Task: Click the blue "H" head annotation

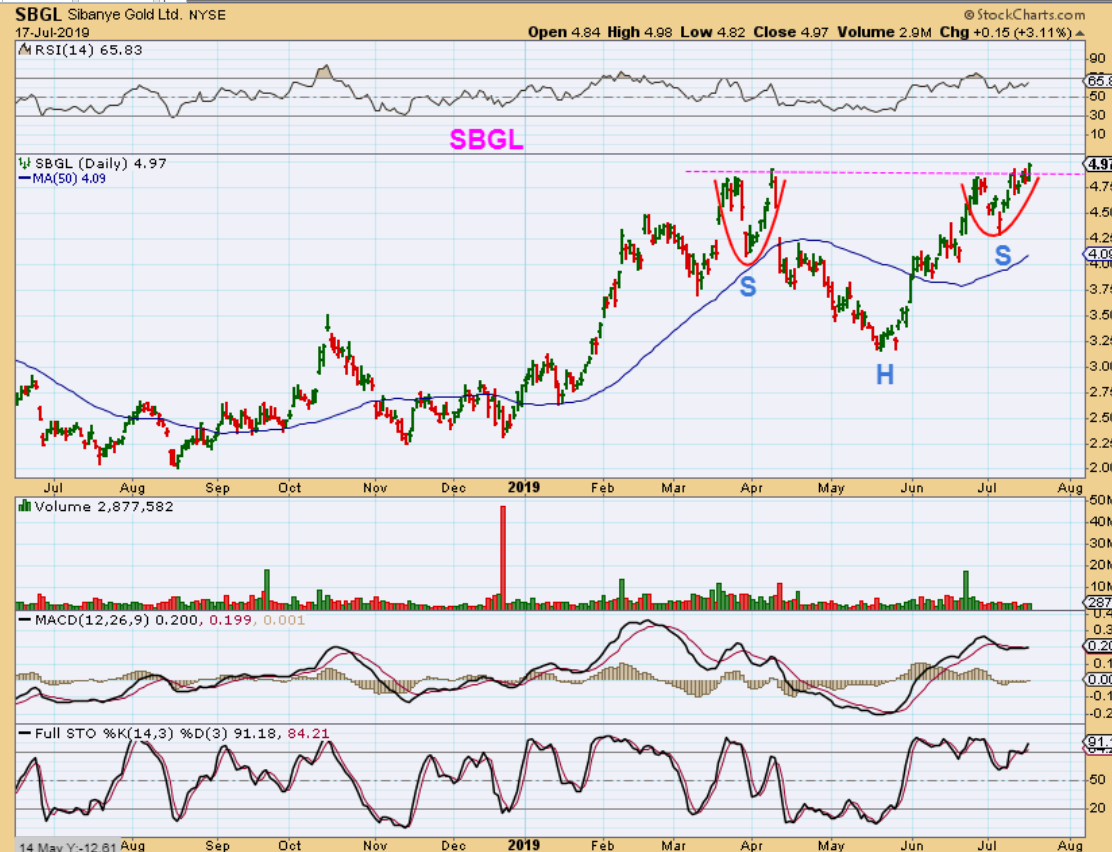Action: pyautogui.click(x=884, y=375)
